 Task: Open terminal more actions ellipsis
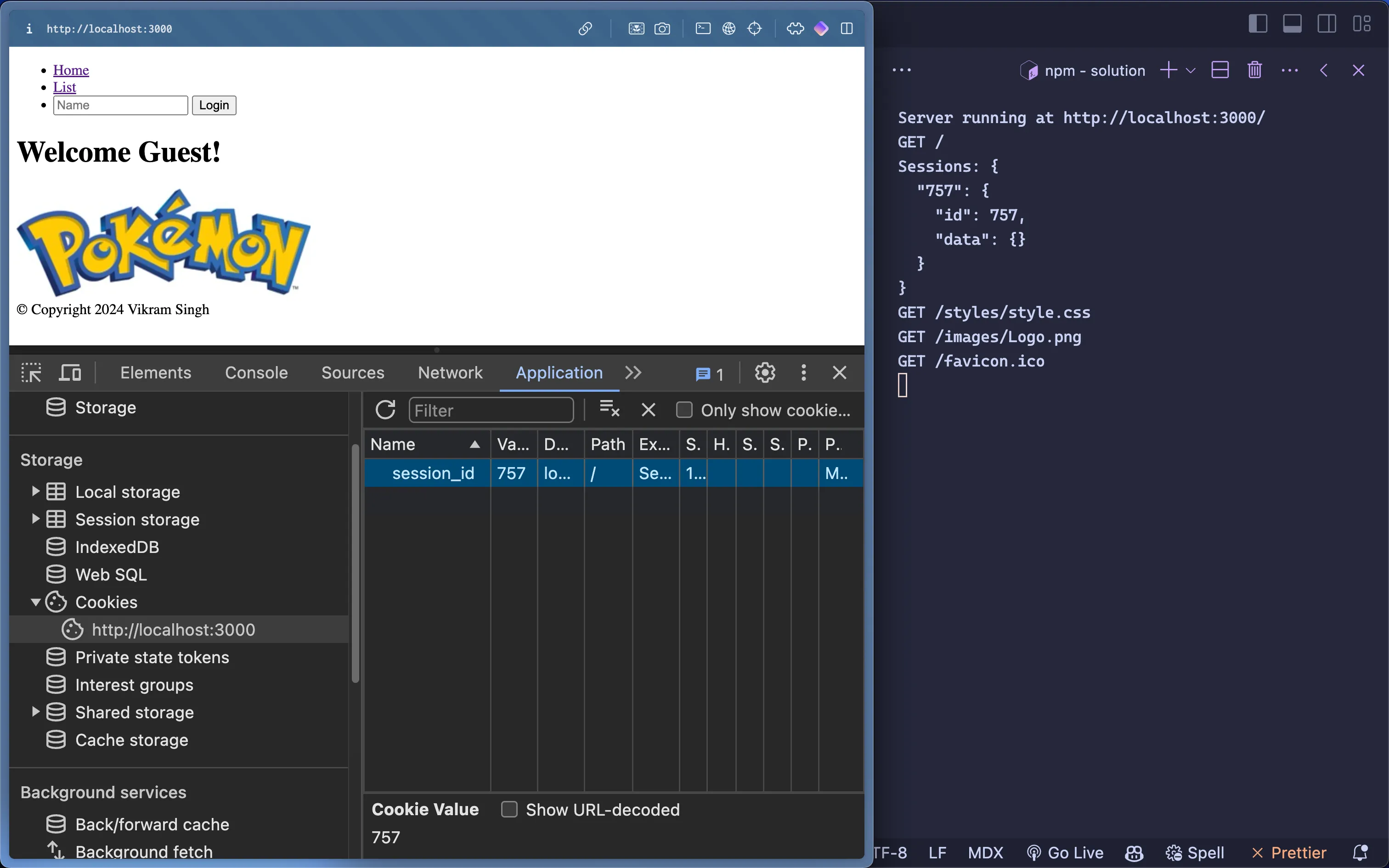point(1290,70)
